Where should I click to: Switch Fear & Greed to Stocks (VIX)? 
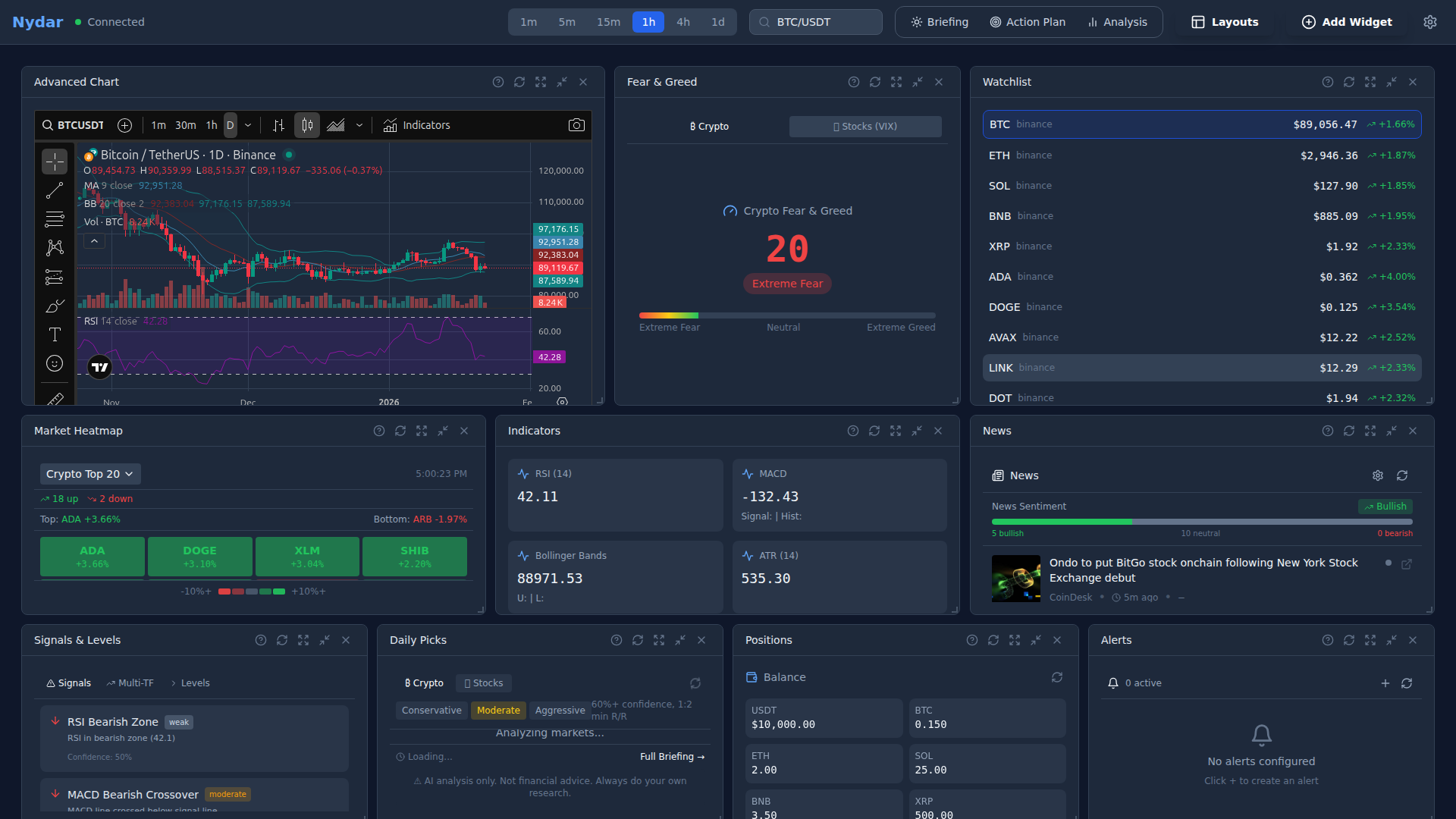click(x=864, y=126)
